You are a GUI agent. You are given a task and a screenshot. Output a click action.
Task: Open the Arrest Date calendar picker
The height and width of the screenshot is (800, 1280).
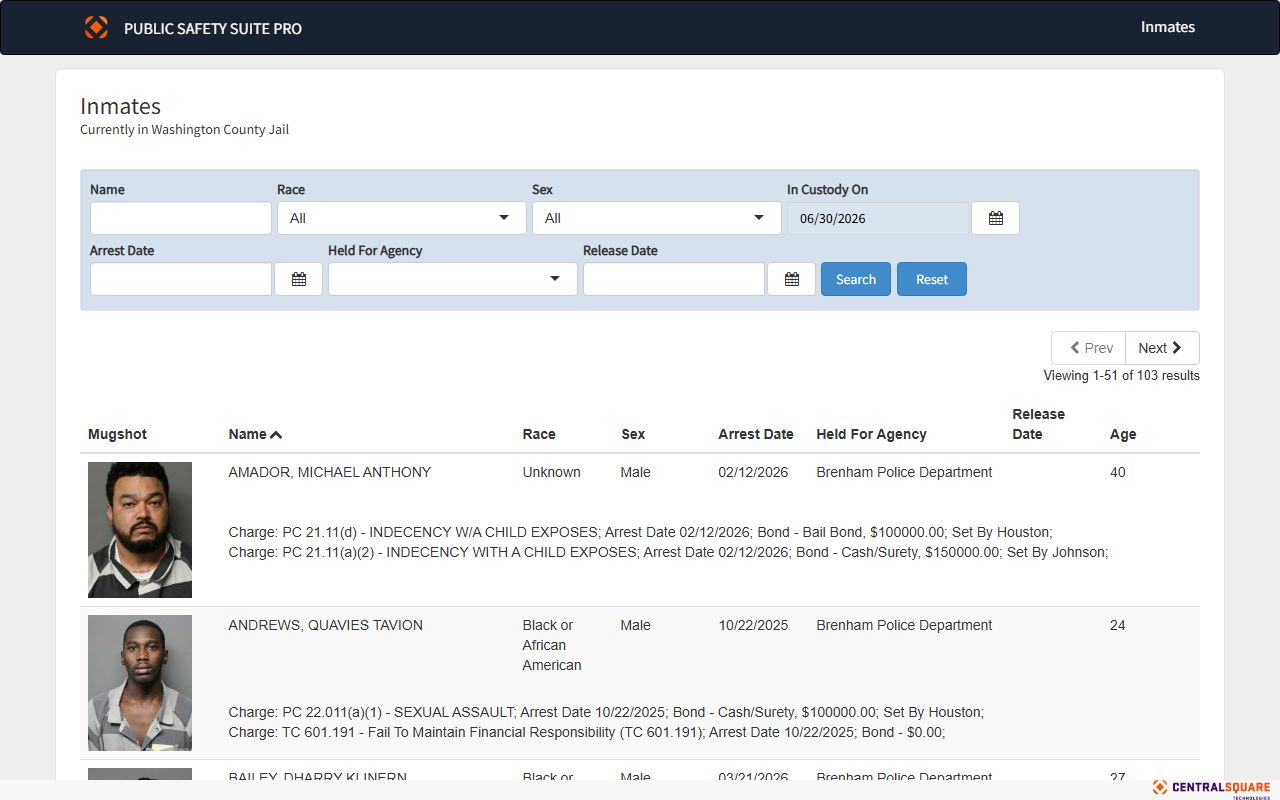click(298, 279)
